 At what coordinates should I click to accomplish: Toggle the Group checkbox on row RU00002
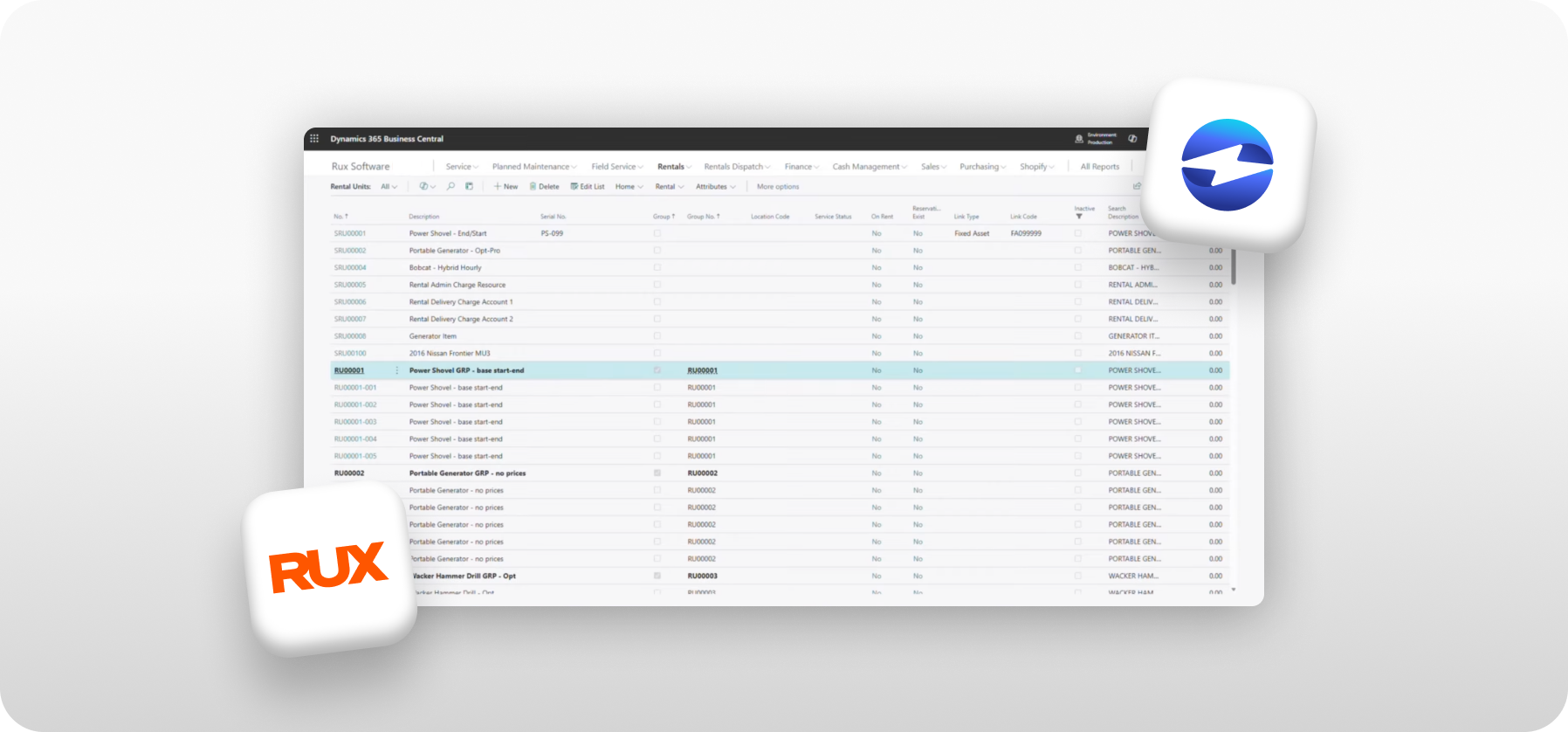pyautogui.click(x=657, y=473)
